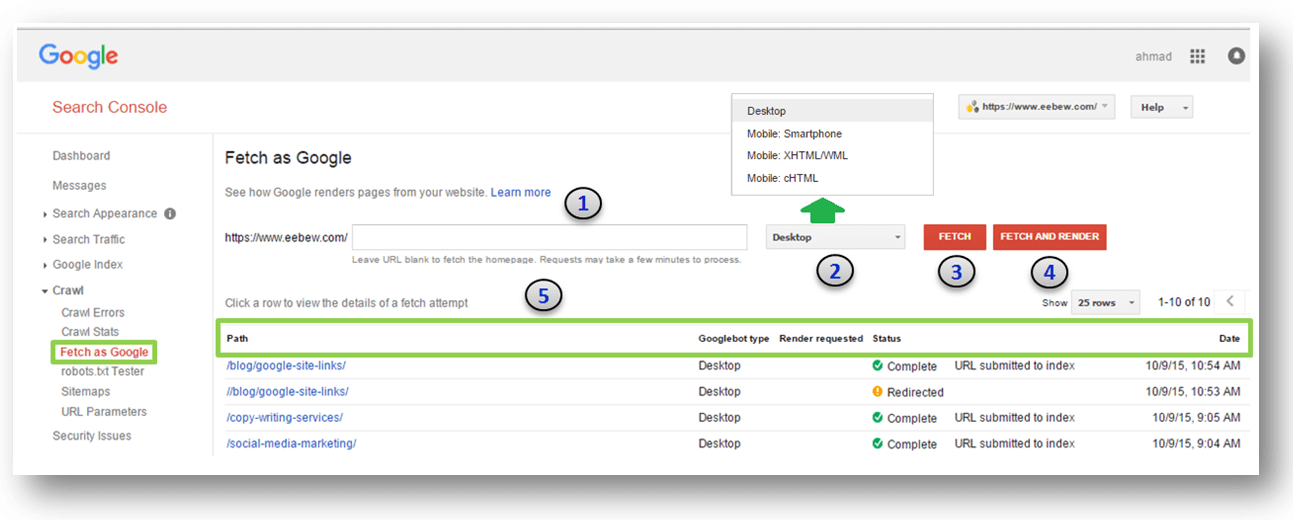Click the green Complete icon for /social-media-marketing/
This screenshot has width=1293, height=520.
coord(877,444)
